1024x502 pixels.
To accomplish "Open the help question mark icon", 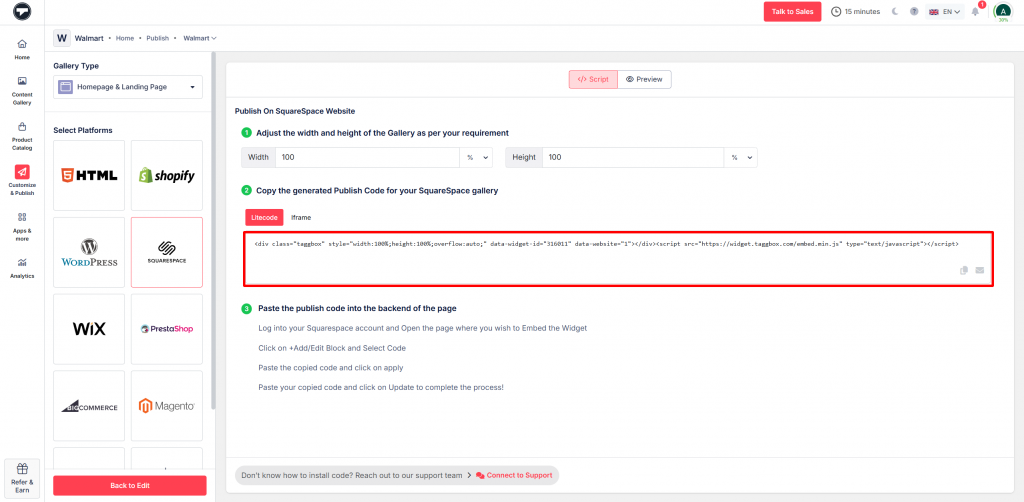I will [x=914, y=12].
